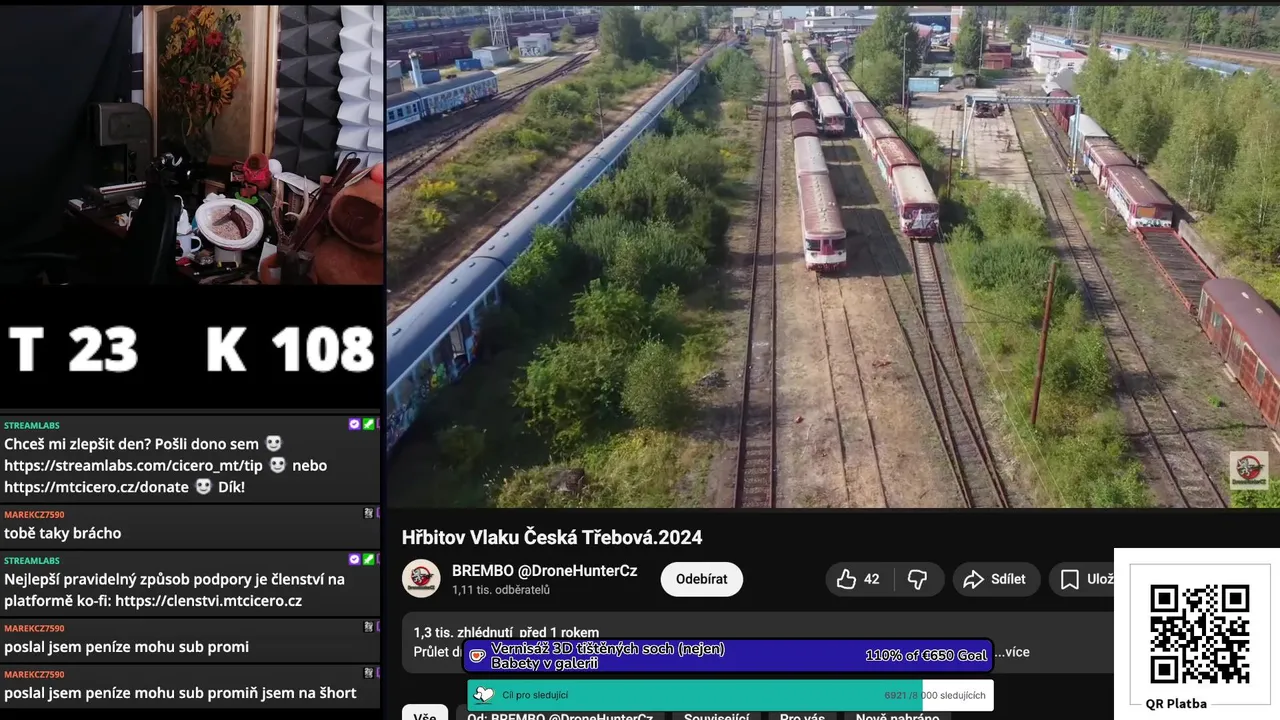
Task: Click purple verified badge on second STREAMLABS message
Action: [354, 560]
